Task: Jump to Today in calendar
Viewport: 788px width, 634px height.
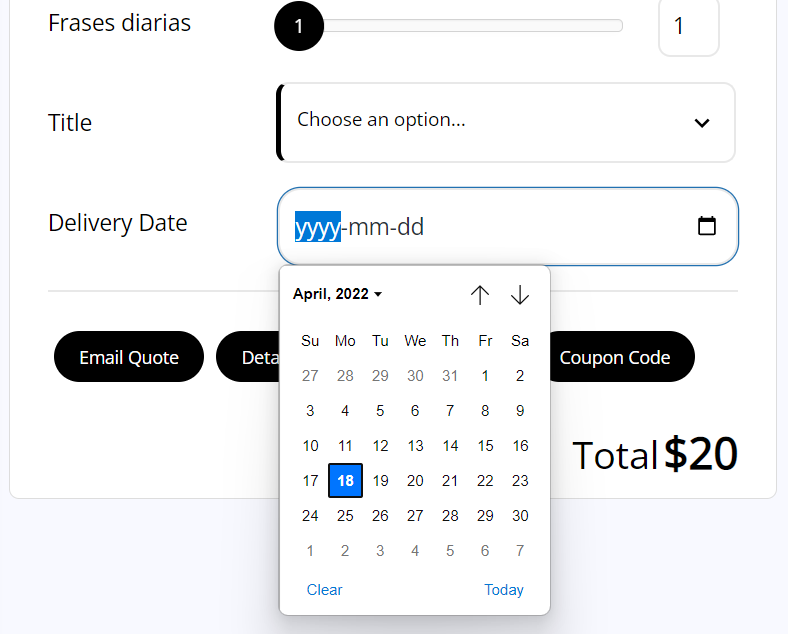Action: [x=504, y=590]
